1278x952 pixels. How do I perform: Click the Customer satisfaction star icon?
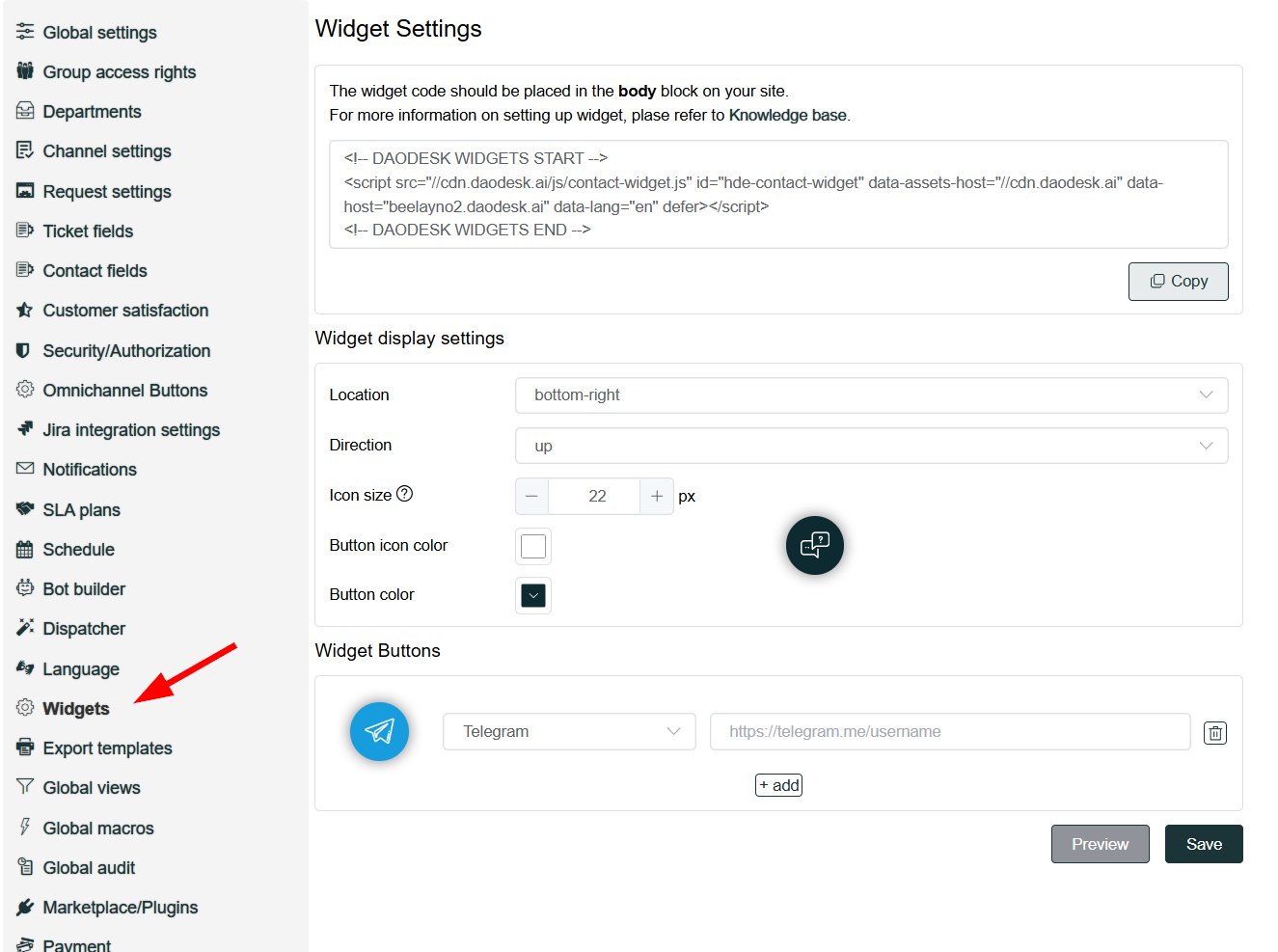point(25,311)
